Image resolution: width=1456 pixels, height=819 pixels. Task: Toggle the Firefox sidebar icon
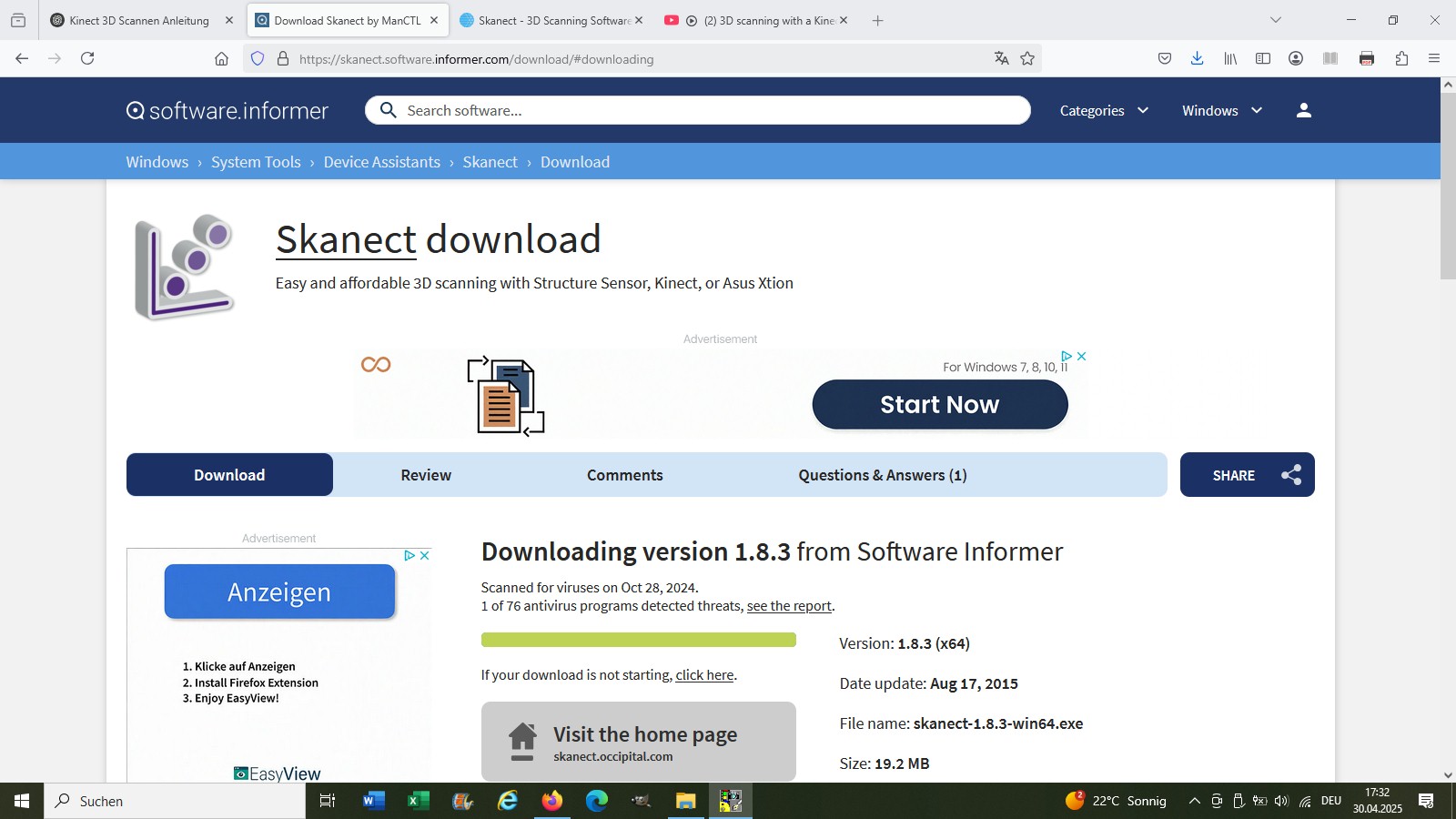(1263, 58)
